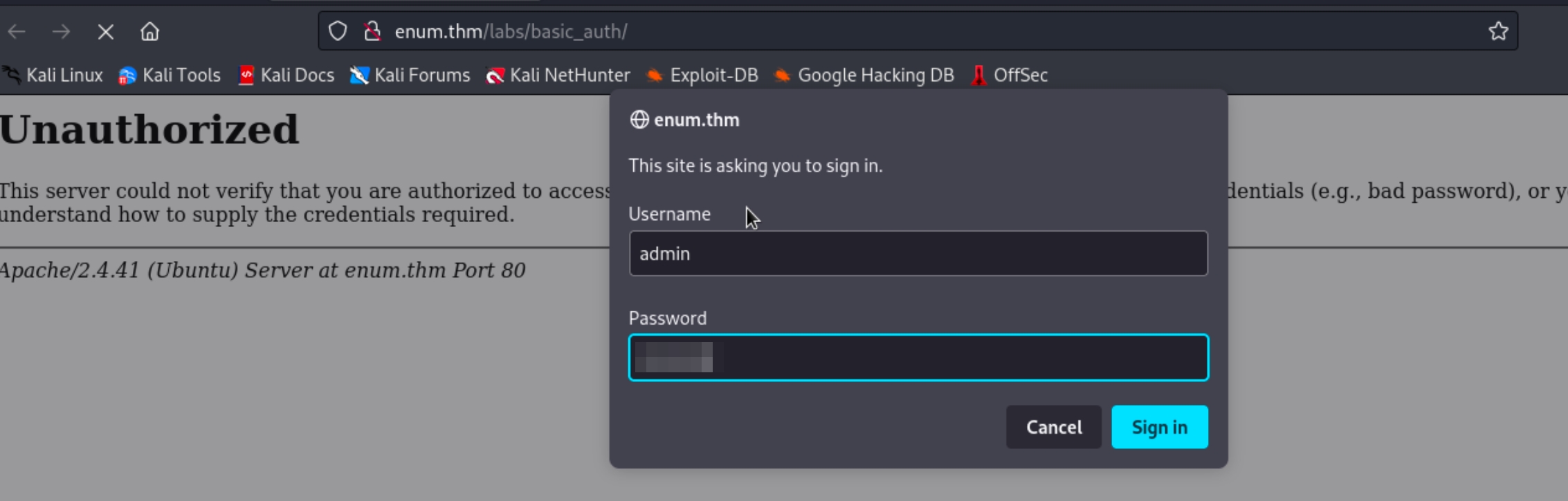
Task: Open the Kali NetHunter bookmark
Action: point(558,75)
